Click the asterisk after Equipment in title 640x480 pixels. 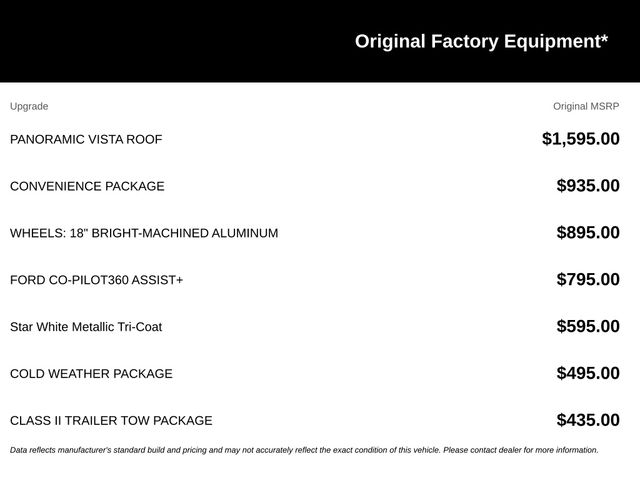[x=604, y=38]
